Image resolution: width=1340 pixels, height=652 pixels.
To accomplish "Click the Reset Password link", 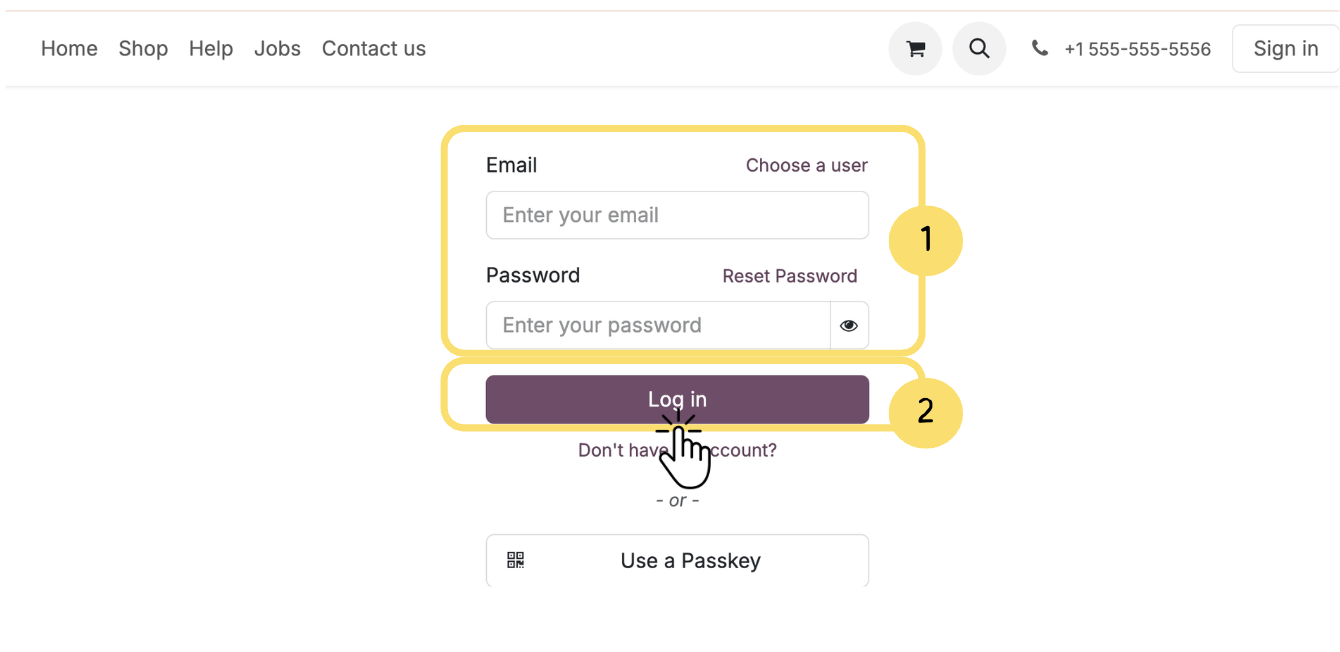I will pos(789,276).
